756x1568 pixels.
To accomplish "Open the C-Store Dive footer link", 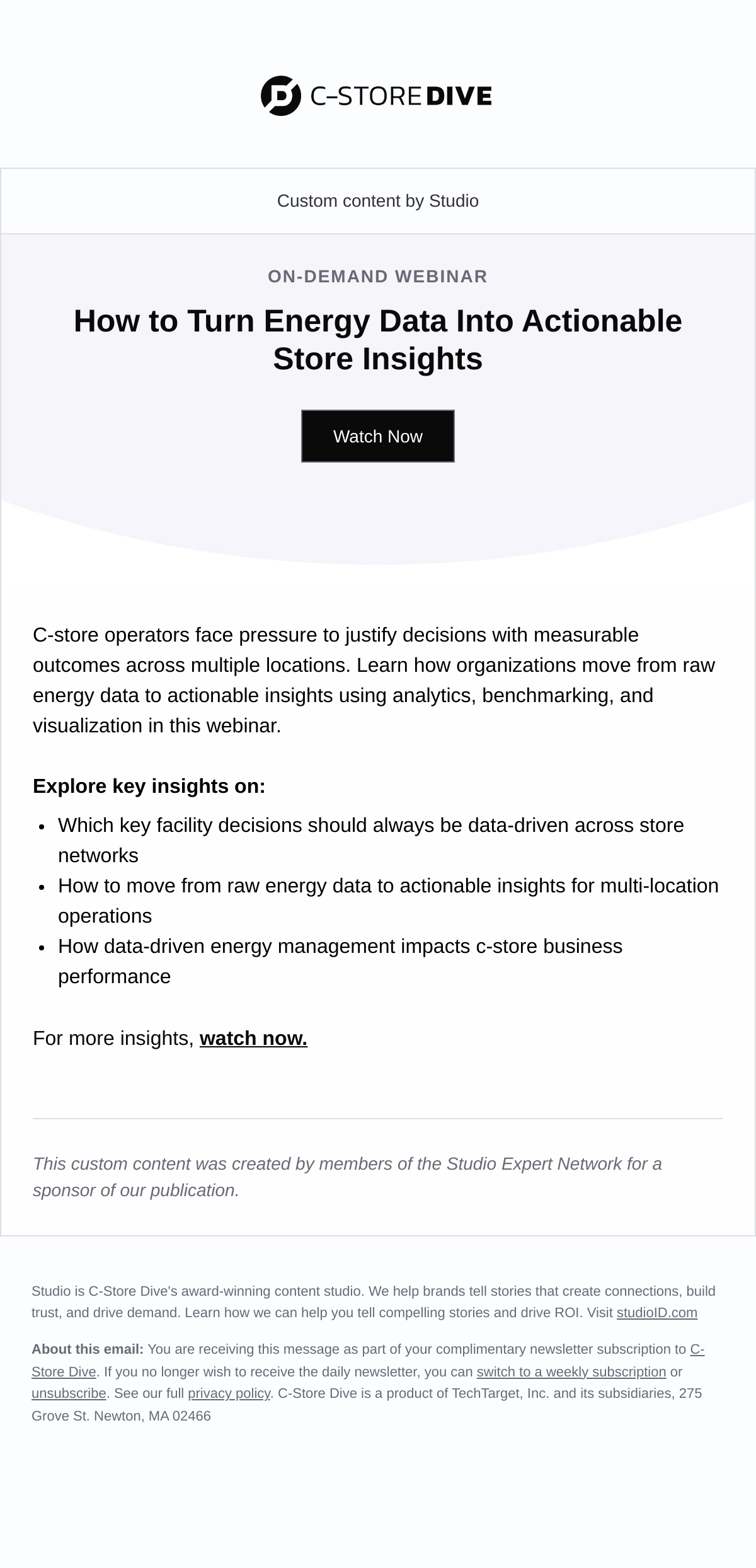I will [64, 1371].
